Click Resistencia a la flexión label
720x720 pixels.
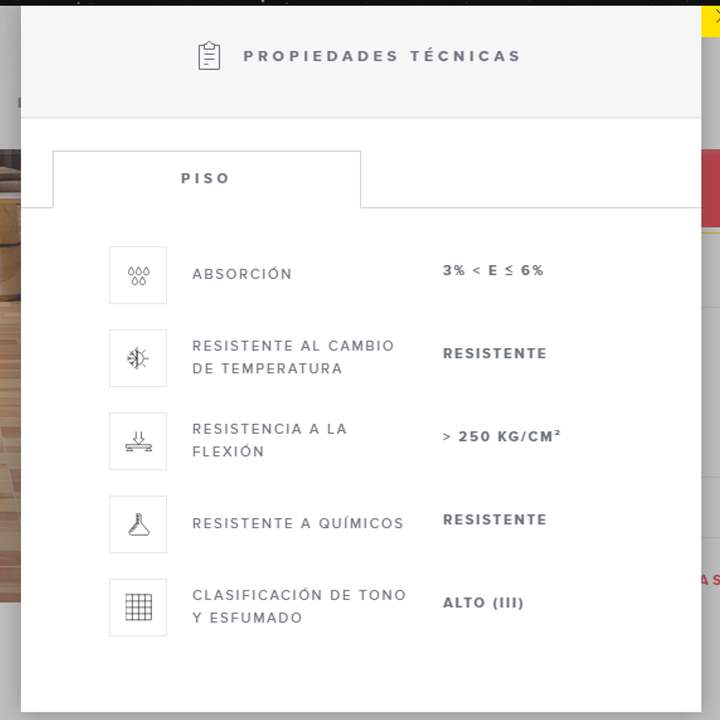point(270,440)
